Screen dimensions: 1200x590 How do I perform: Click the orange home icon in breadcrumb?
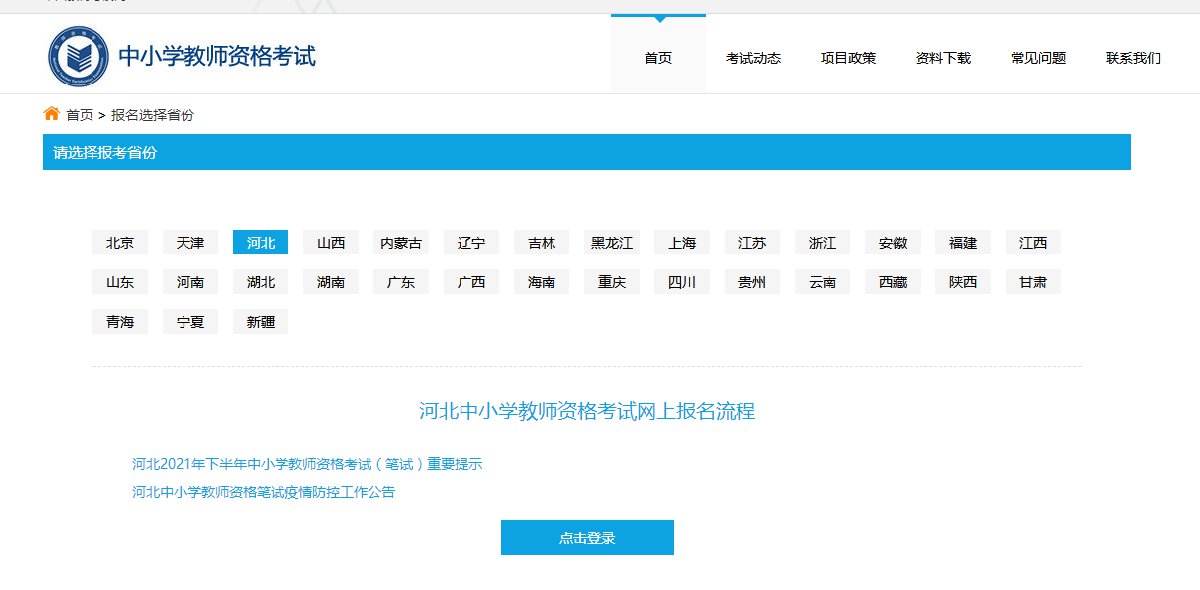point(52,114)
